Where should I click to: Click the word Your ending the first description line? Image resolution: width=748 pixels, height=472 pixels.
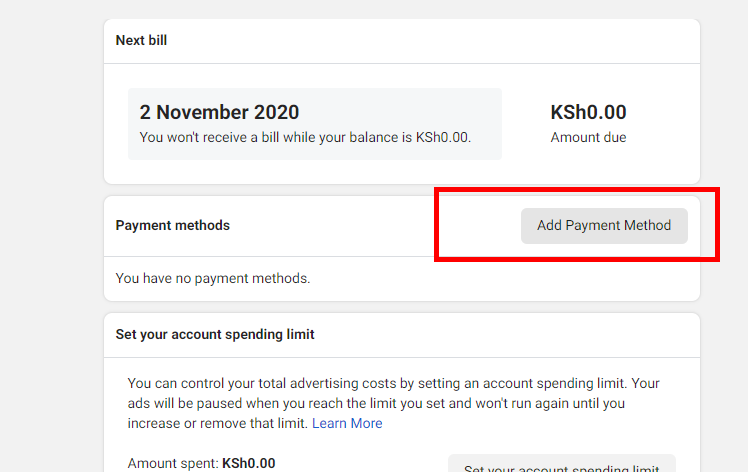tap(645, 383)
